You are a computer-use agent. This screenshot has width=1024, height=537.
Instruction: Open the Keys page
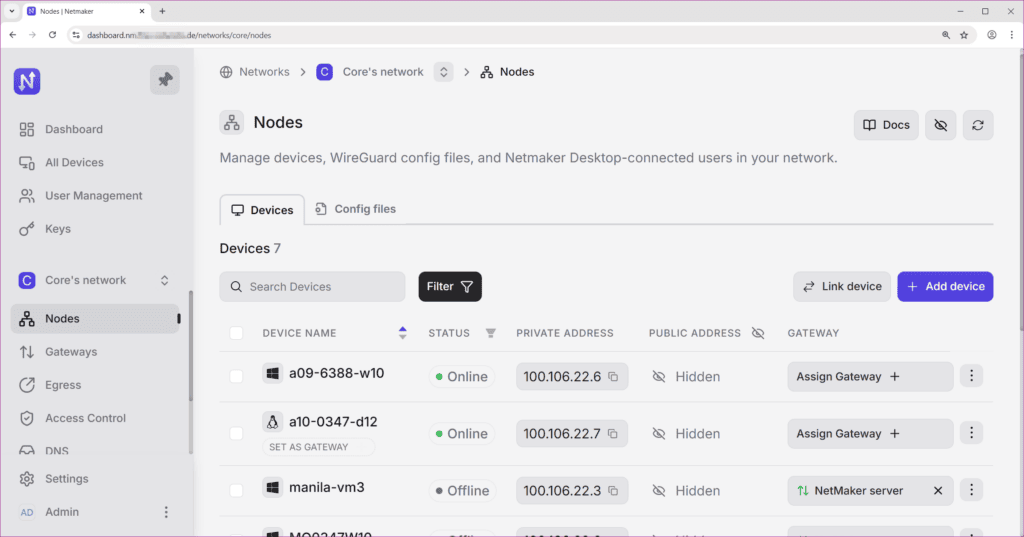pos(44,229)
